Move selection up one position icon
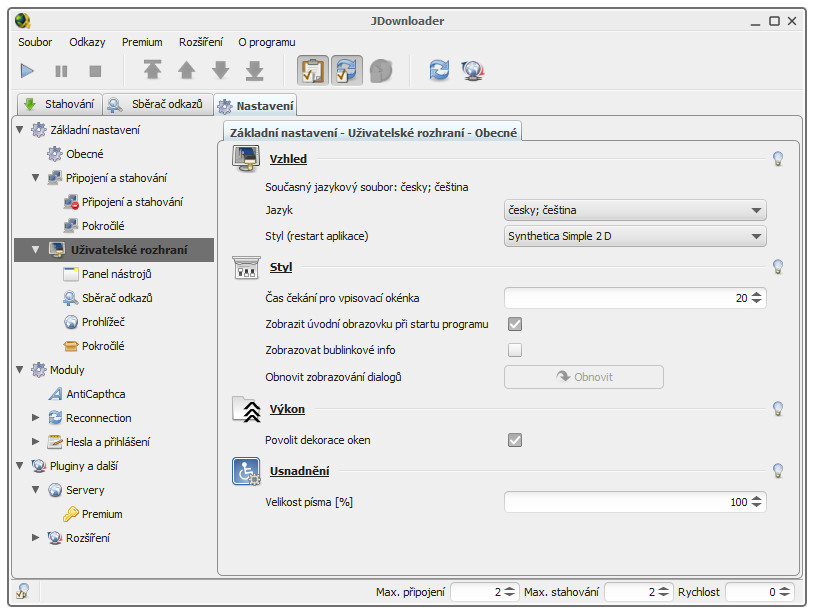This screenshot has height=613, width=814. [x=186, y=70]
